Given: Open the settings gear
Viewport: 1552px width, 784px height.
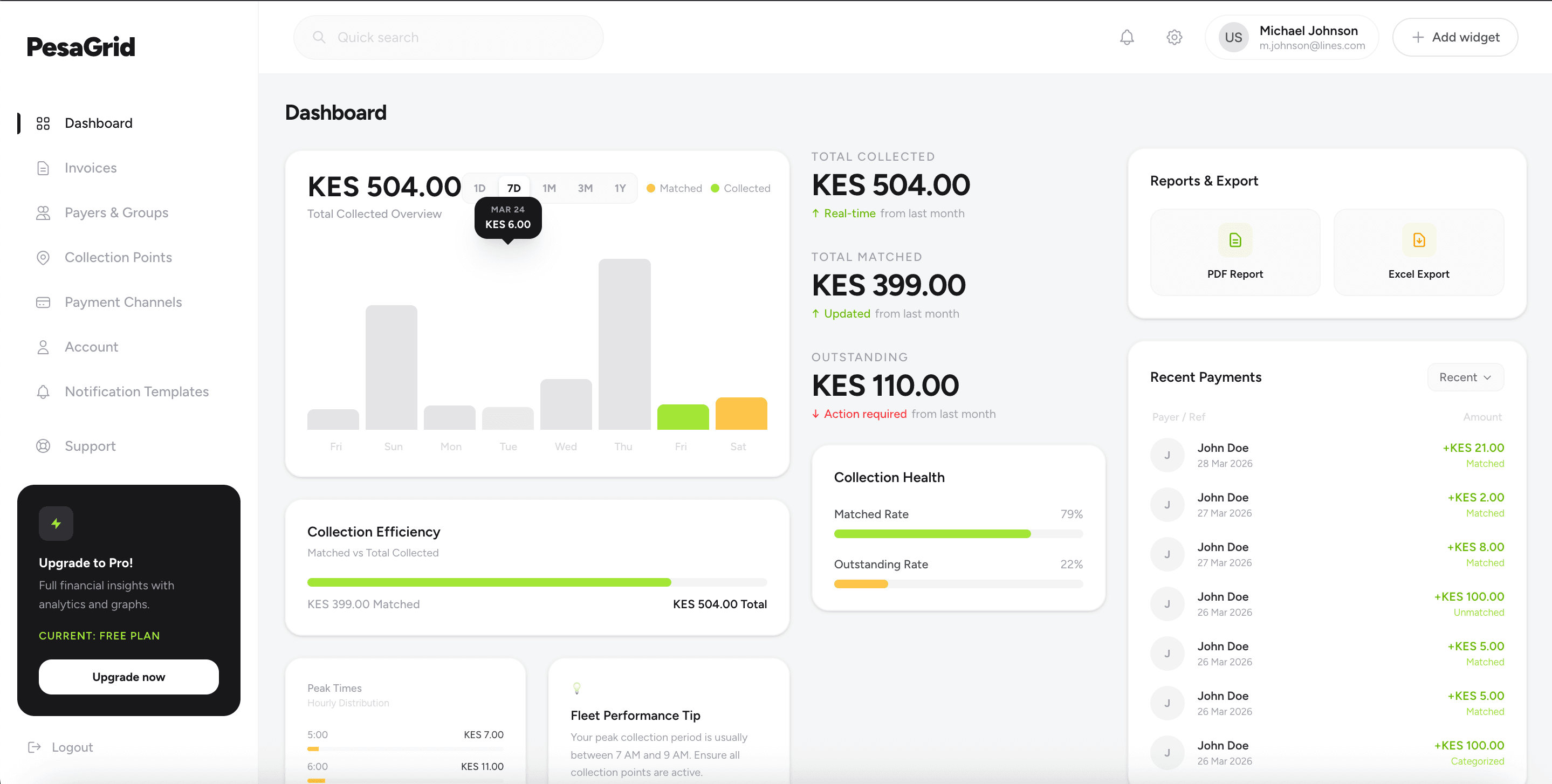Looking at the screenshot, I should click(x=1173, y=37).
